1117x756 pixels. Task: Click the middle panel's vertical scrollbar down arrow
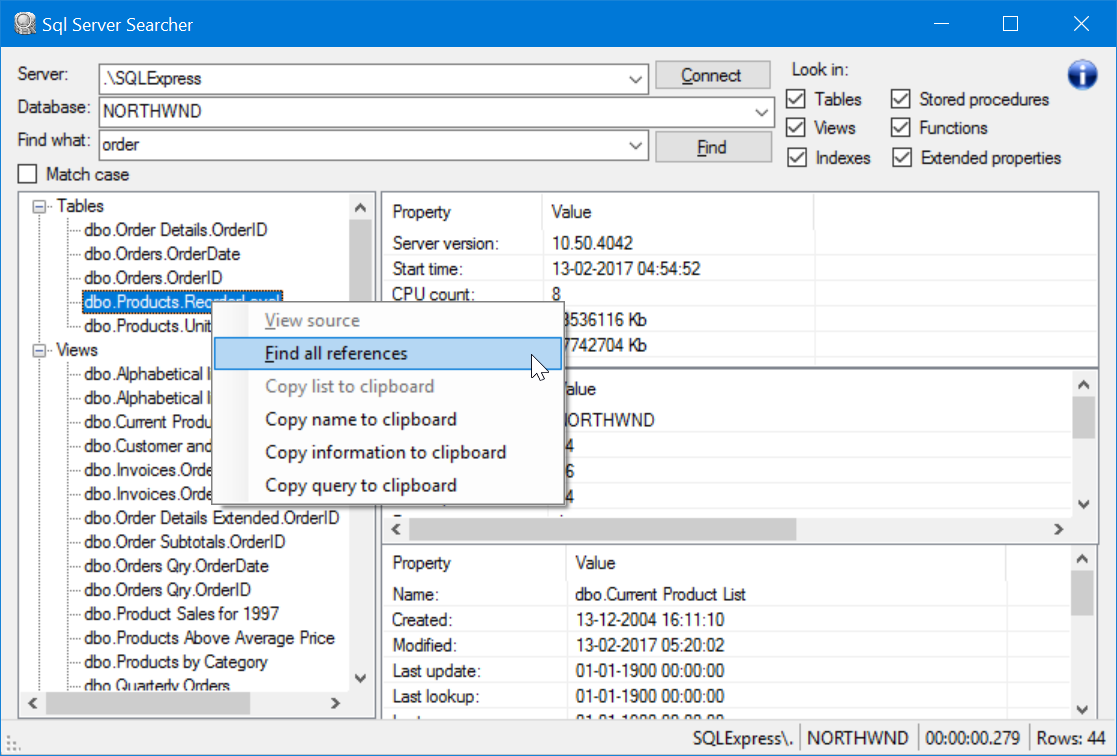pyautogui.click(x=1084, y=504)
